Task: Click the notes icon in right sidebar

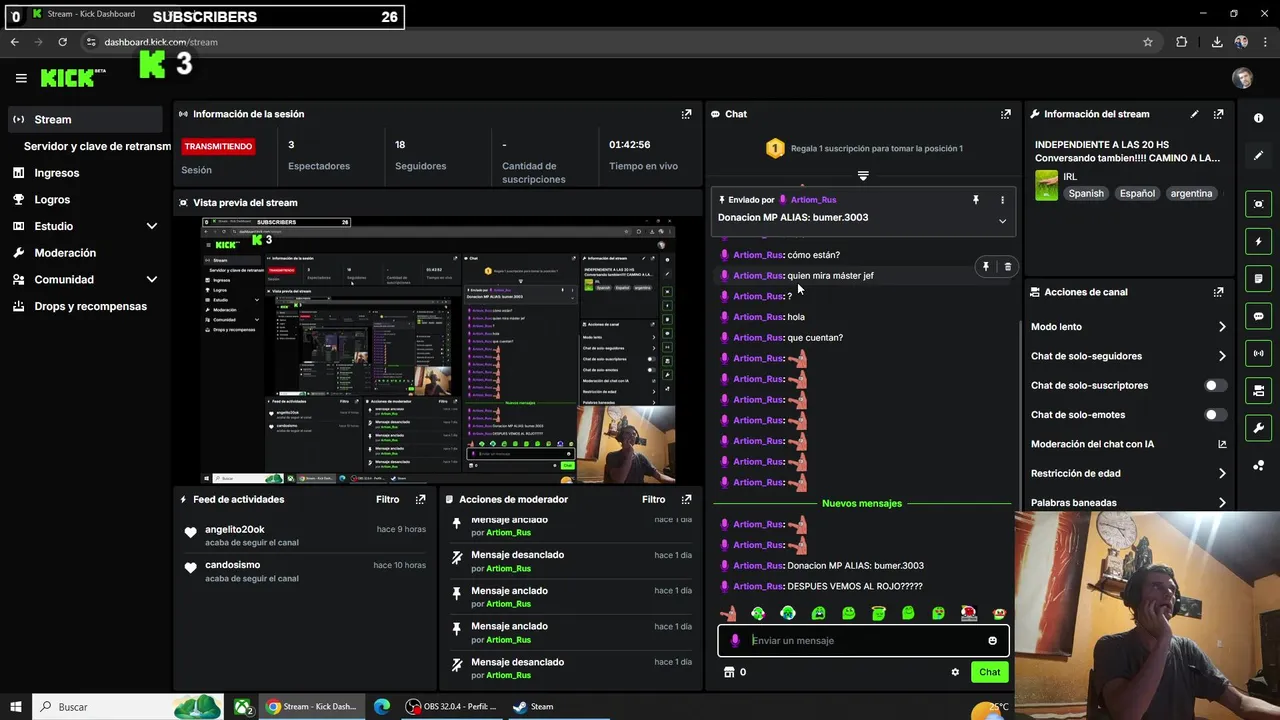Action: point(1258,278)
